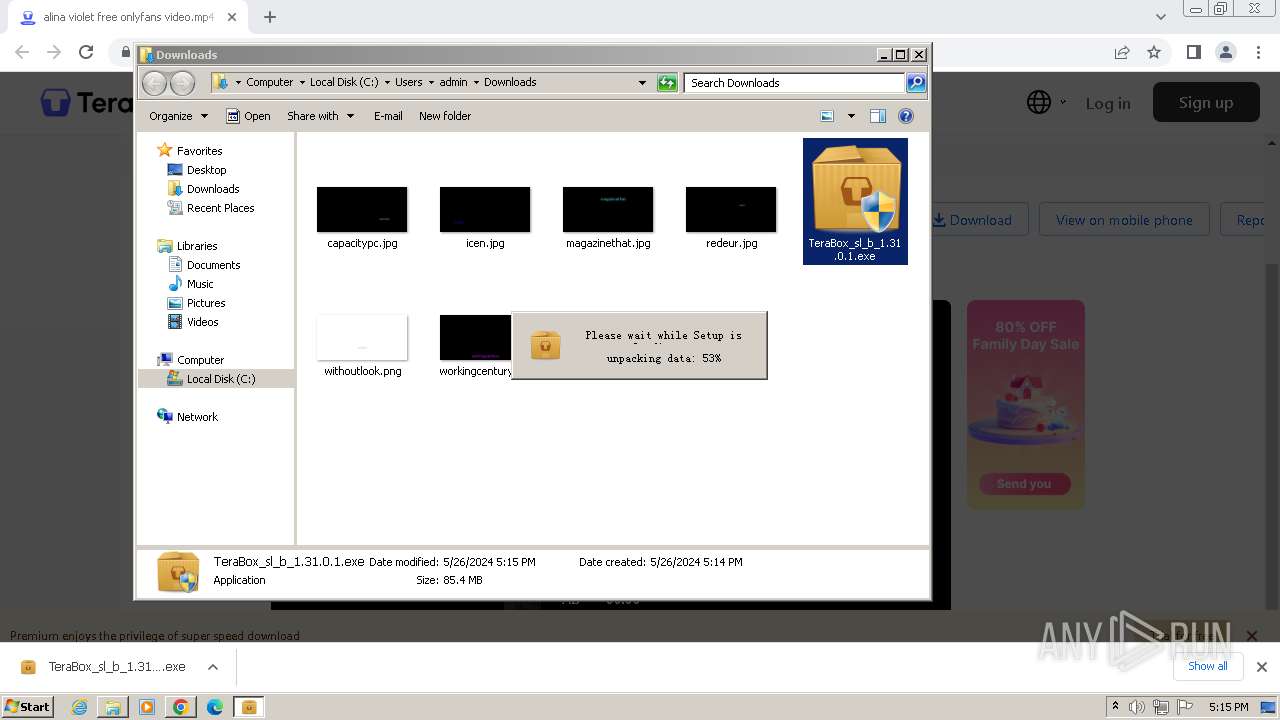
Task: Click E-mail in the Explorer toolbar
Action: click(388, 116)
